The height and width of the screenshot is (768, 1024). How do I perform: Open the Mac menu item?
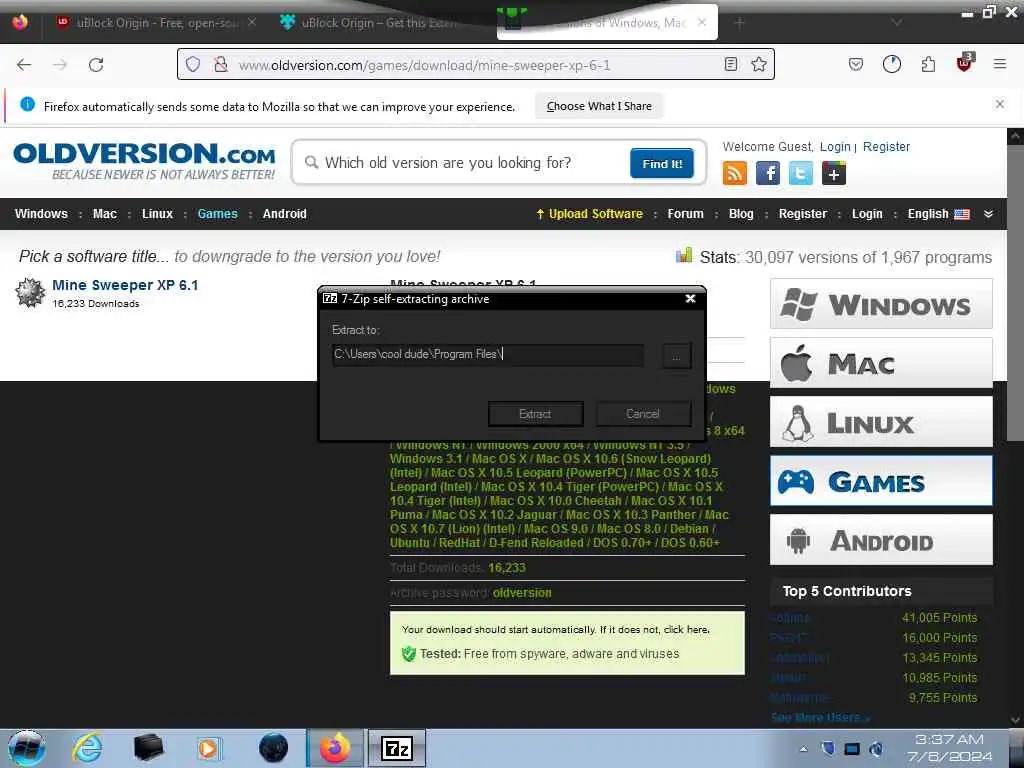tap(104, 214)
